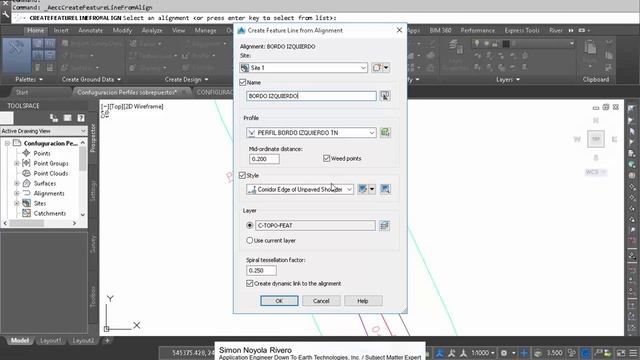640x360 pixels.
Task: Toggle the Name checkbox
Action: pyautogui.click(x=242, y=82)
